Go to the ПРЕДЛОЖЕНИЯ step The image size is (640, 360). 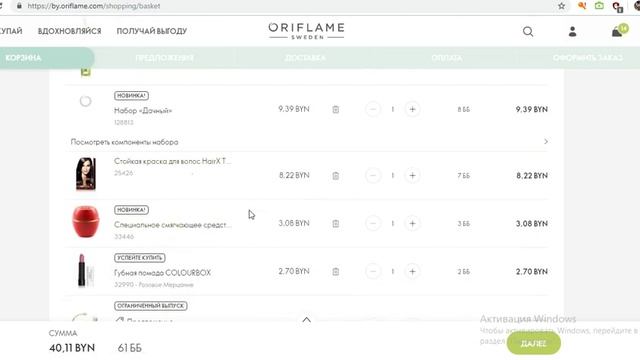click(164, 58)
